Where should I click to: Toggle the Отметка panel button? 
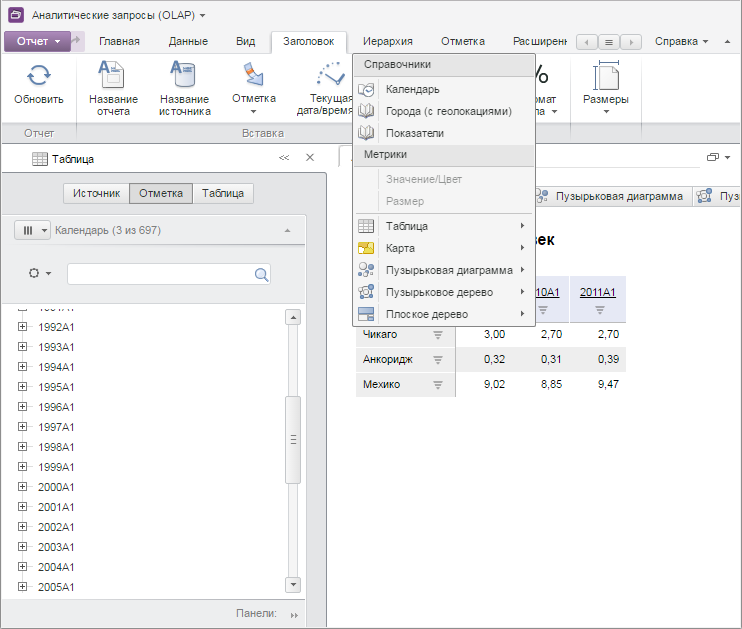click(x=161, y=194)
